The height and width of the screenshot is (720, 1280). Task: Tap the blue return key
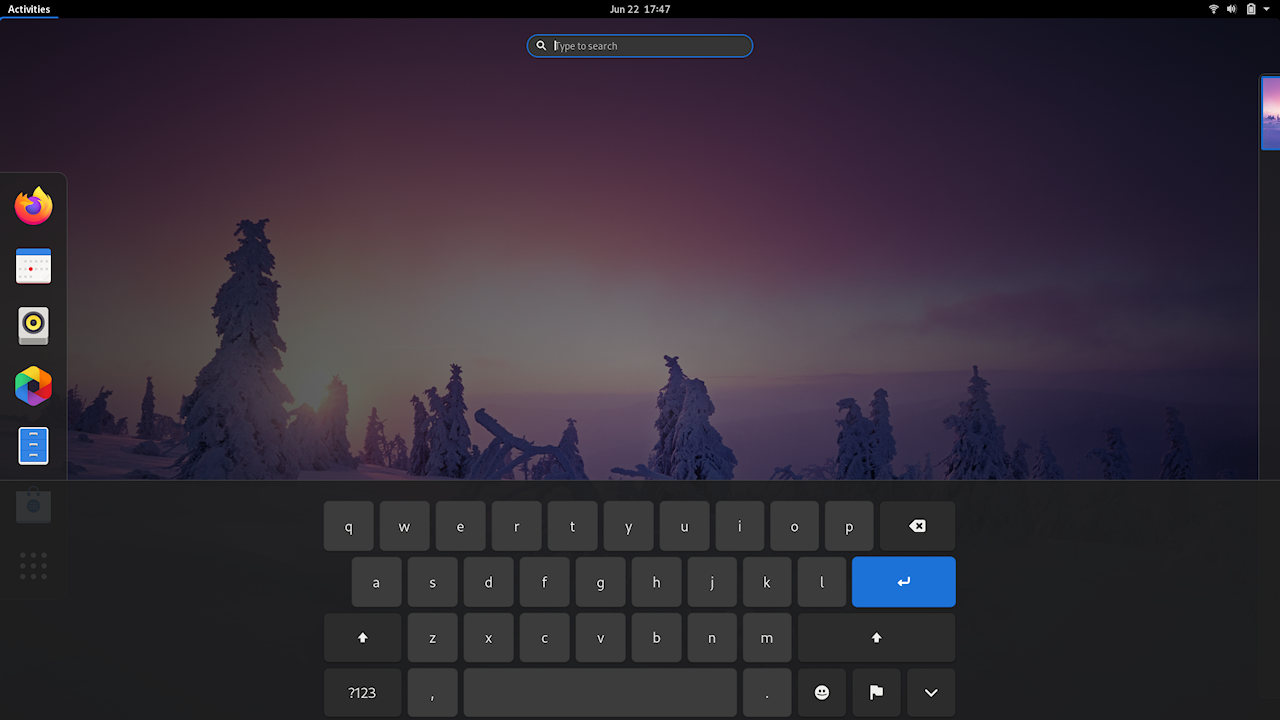click(x=904, y=582)
